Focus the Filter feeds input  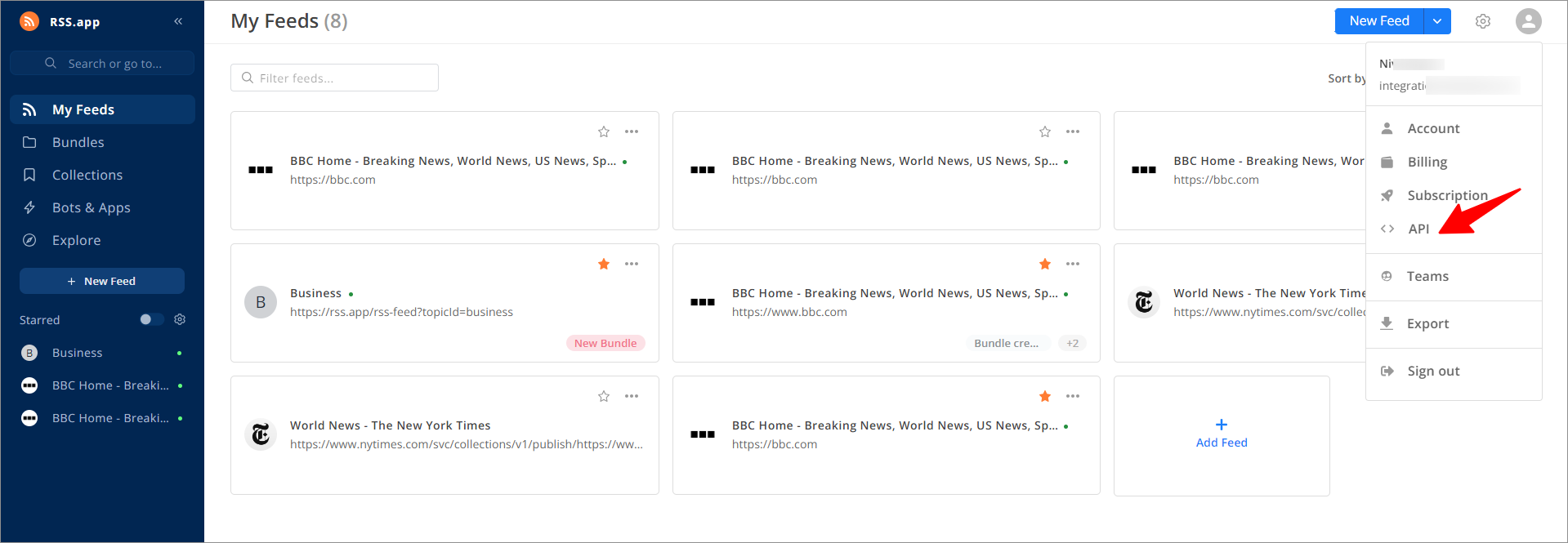pos(334,78)
